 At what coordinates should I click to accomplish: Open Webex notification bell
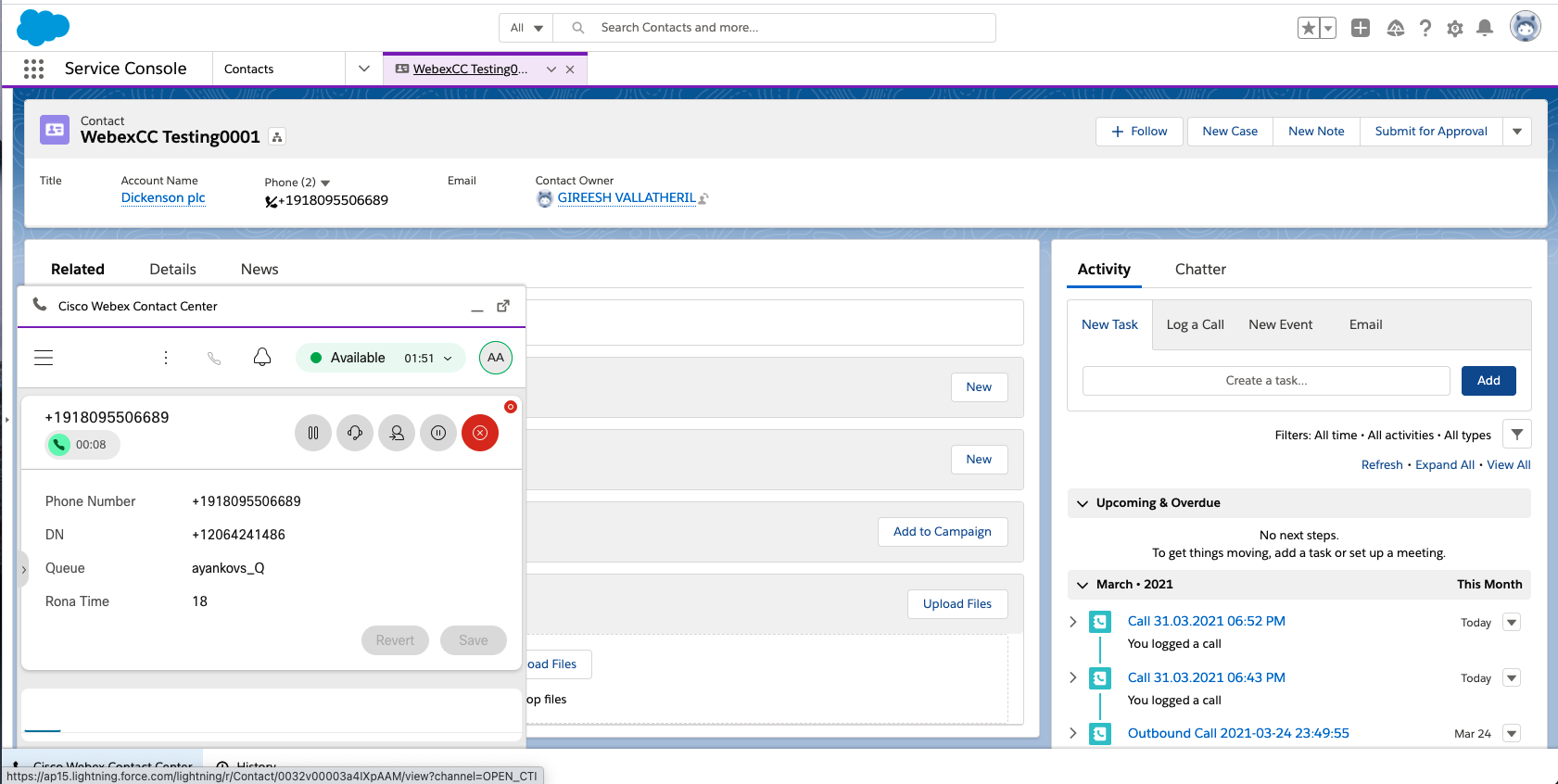pyautogui.click(x=262, y=357)
